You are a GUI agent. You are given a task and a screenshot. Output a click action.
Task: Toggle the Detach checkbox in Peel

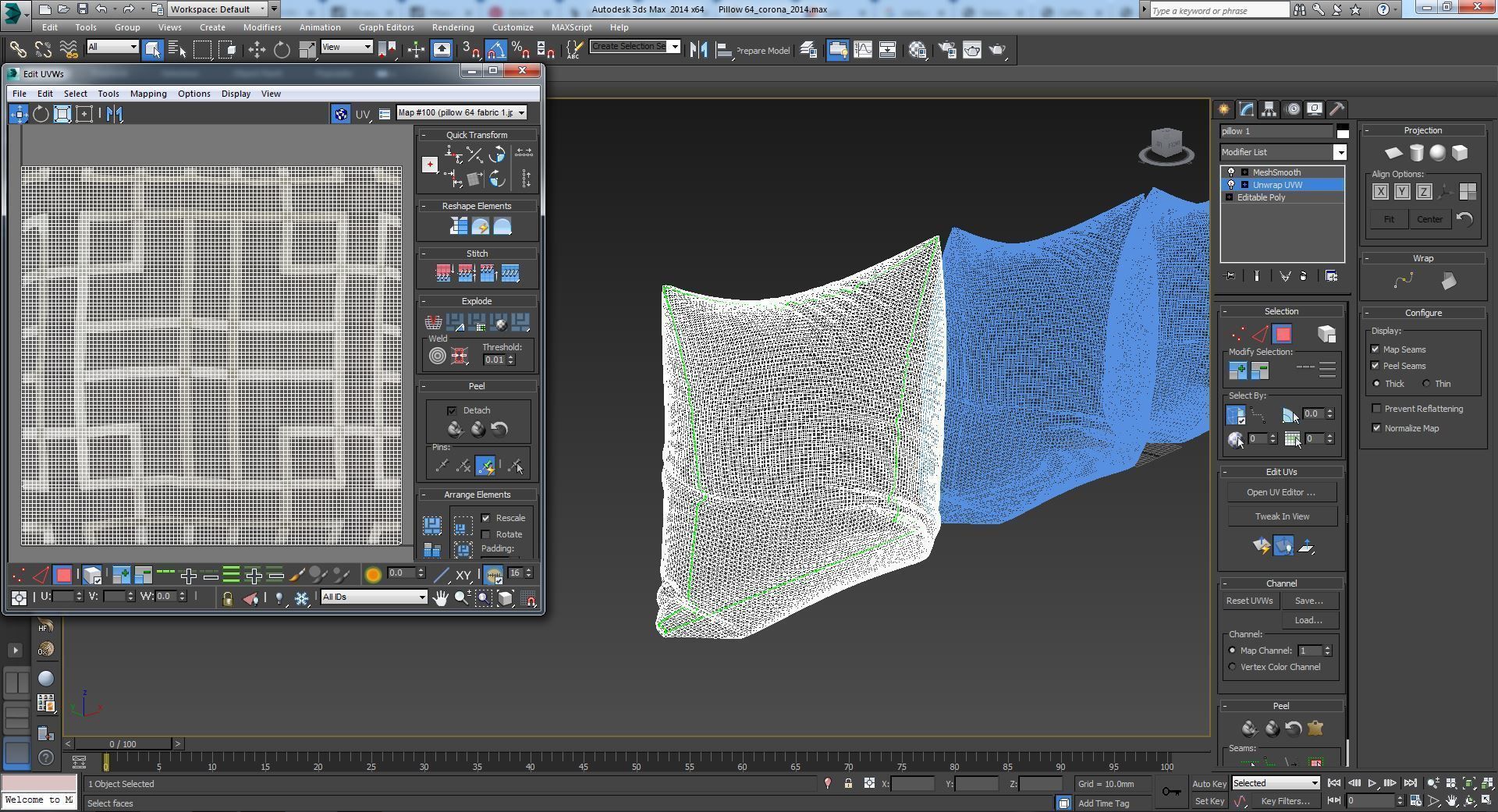(x=452, y=410)
